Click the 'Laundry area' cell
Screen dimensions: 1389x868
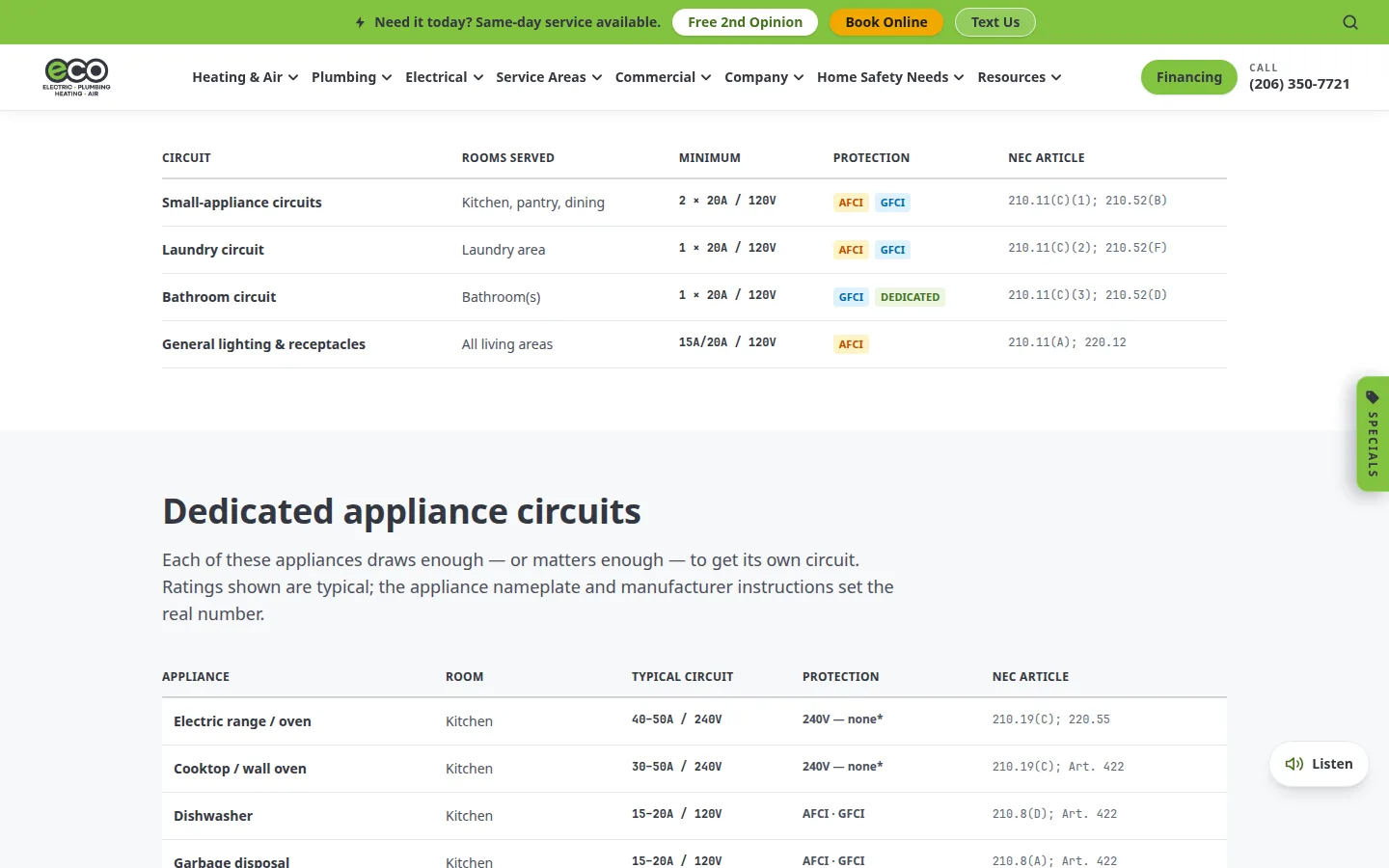point(504,250)
